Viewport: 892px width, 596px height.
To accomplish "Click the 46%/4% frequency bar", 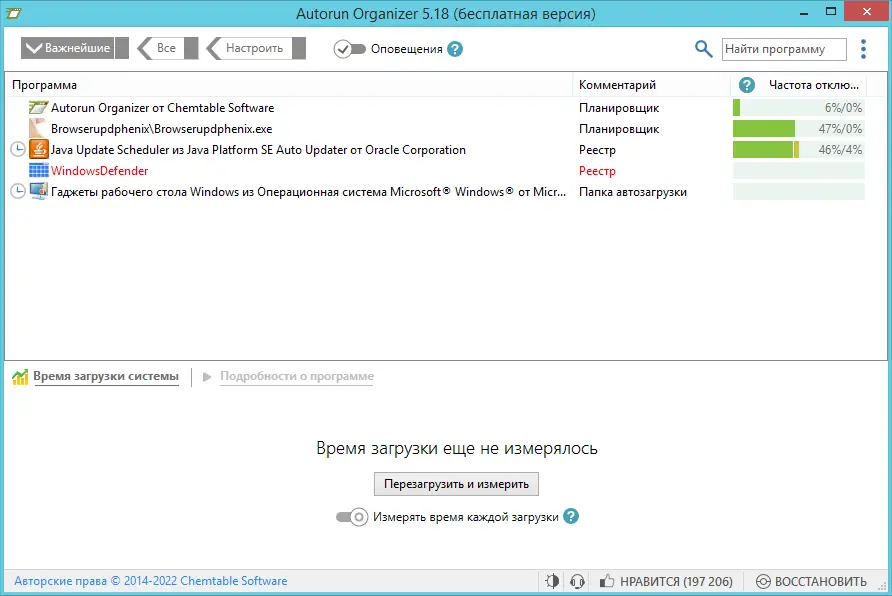I will coord(799,150).
